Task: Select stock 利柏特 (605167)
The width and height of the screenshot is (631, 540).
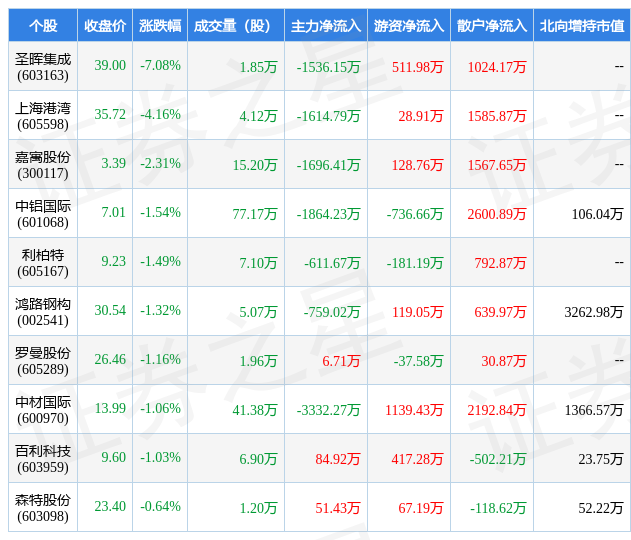Action: point(43,263)
